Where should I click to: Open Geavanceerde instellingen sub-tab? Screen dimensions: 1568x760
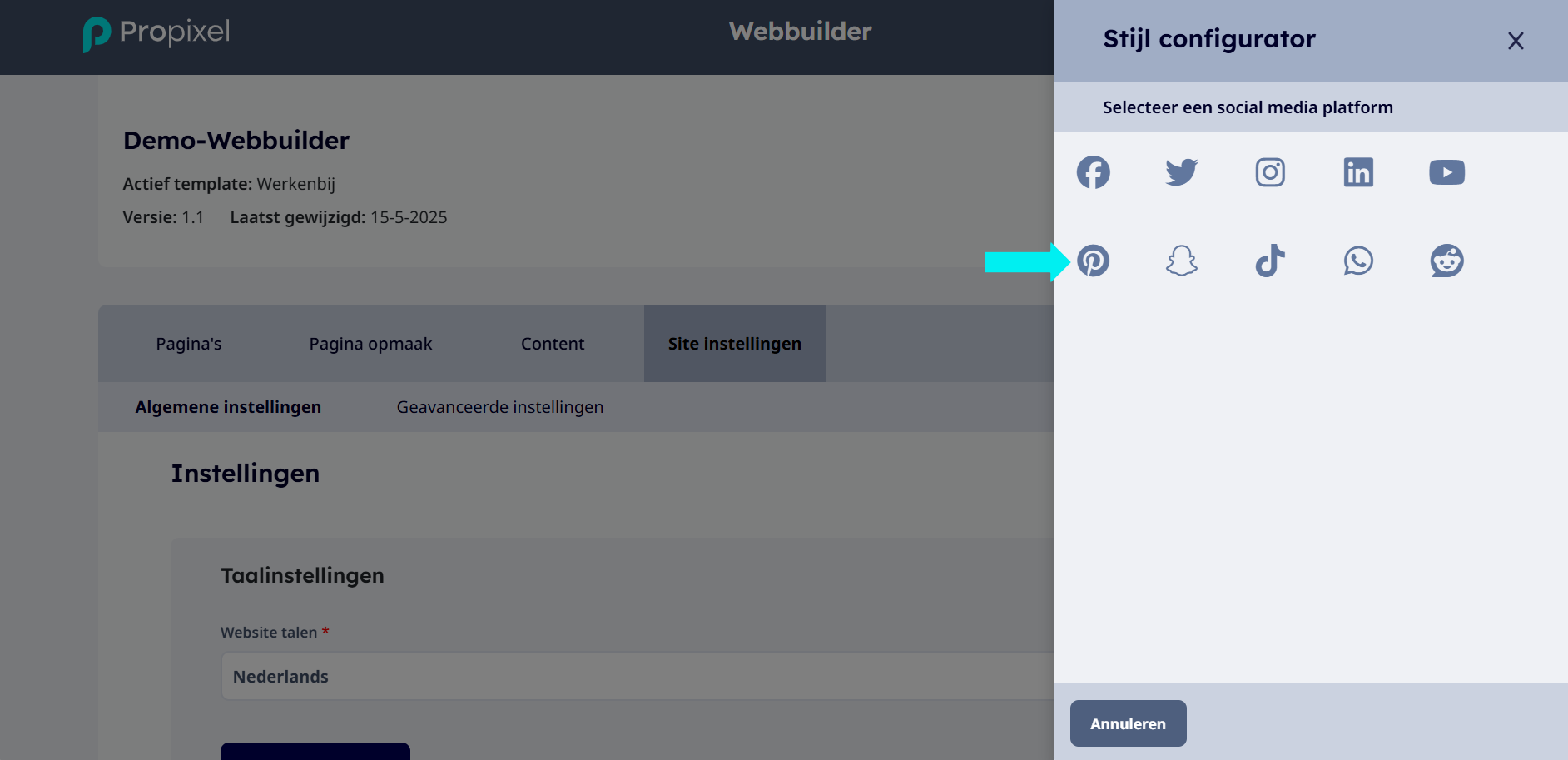pos(500,407)
